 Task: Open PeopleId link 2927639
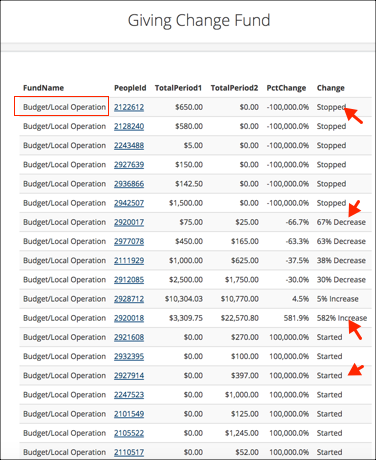pos(129,165)
